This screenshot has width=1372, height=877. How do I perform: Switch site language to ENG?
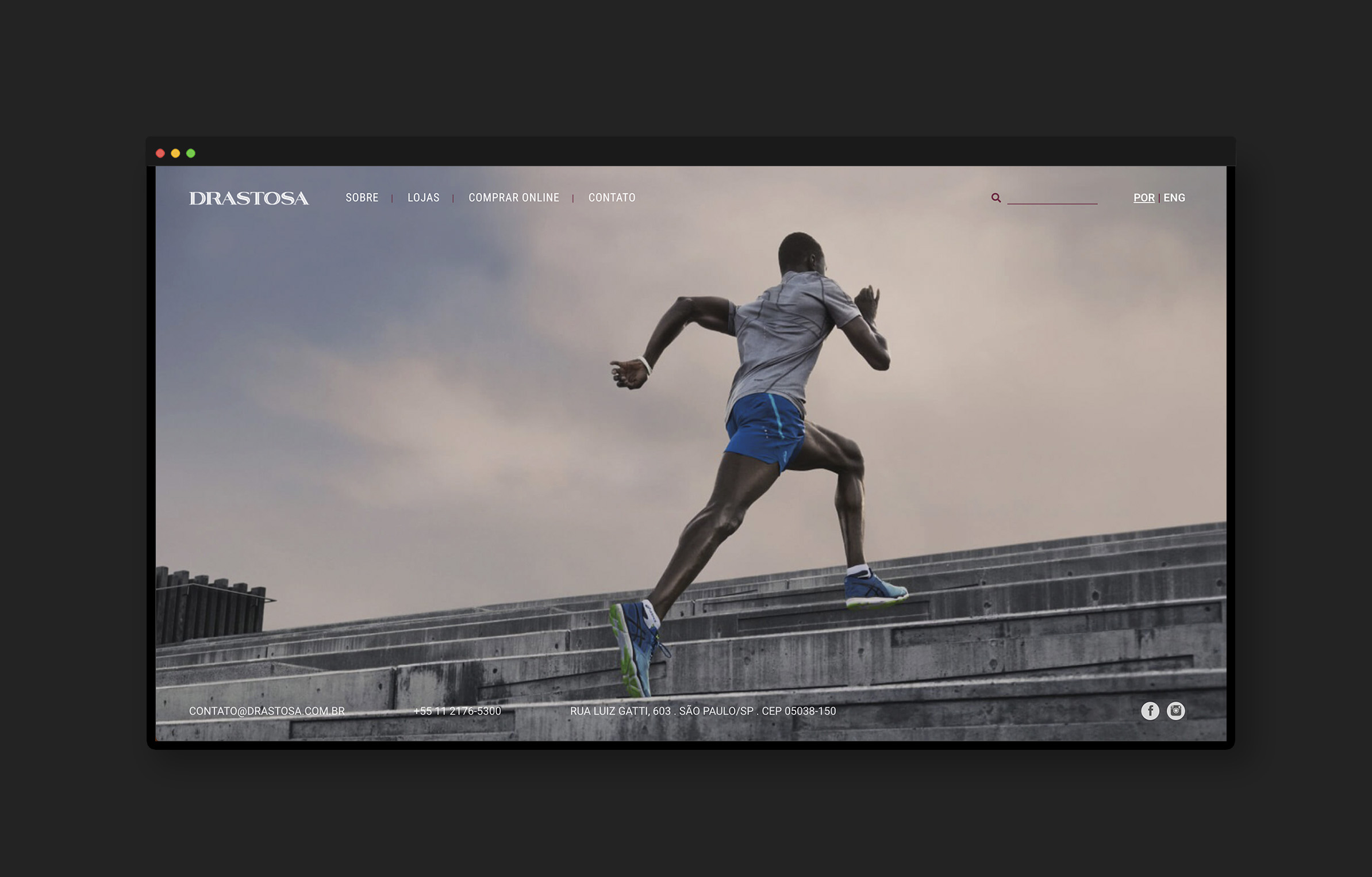tap(1174, 198)
